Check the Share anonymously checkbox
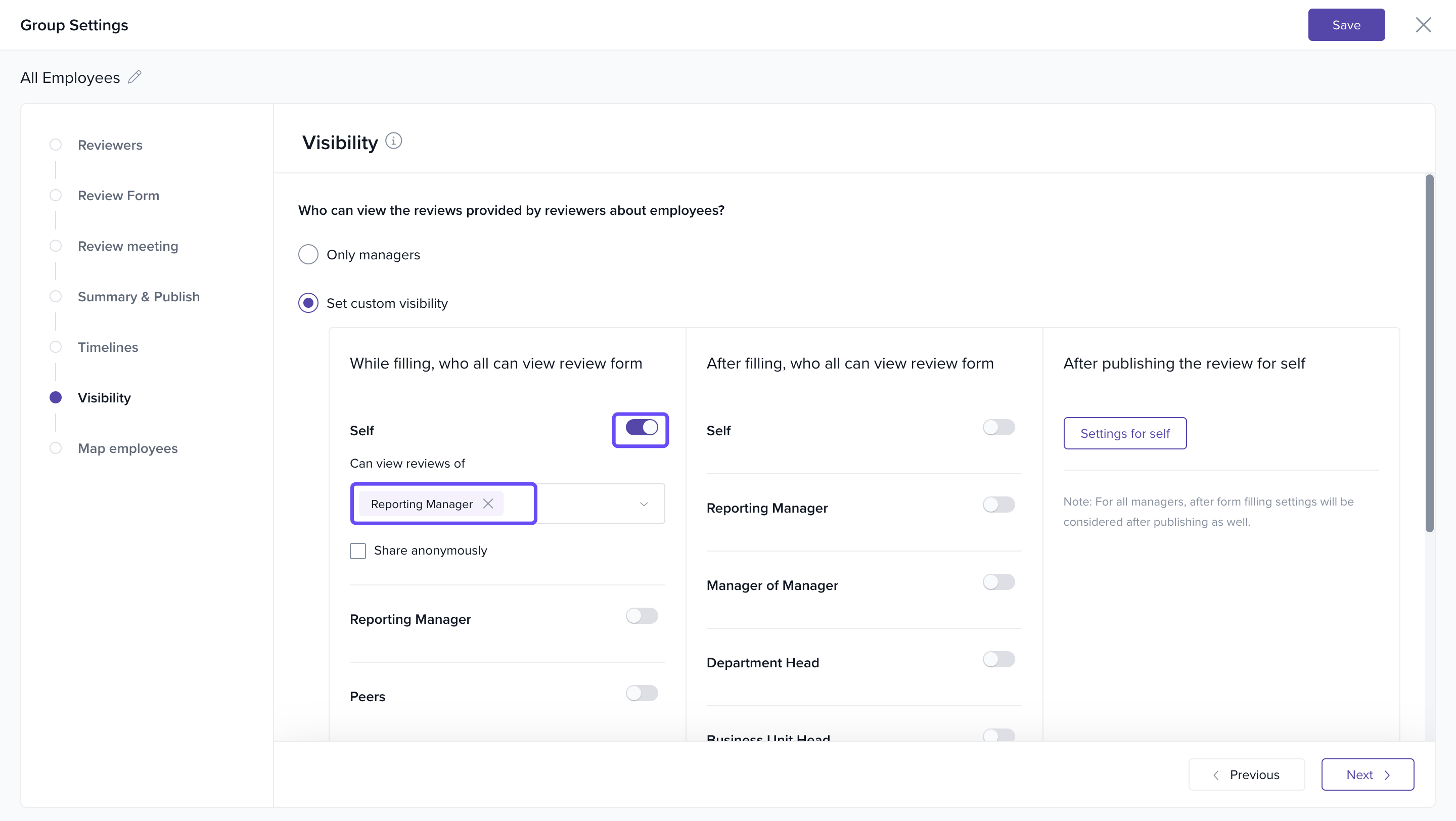The height and width of the screenshot is (821, 1456). [x=358, y=551]
